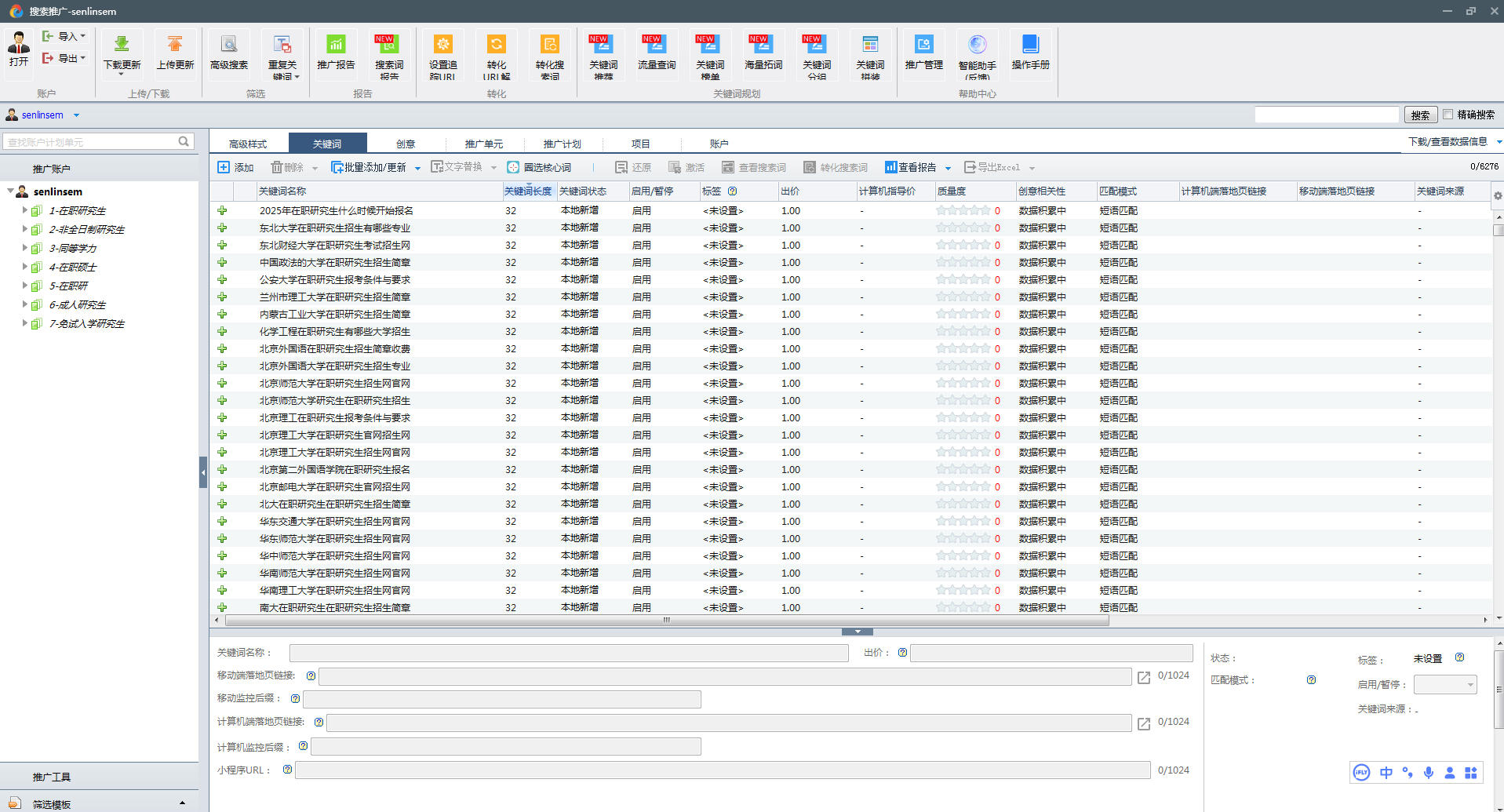
Task: Open the 操作手册 manual icon
Action: (x=1030, y=46)
